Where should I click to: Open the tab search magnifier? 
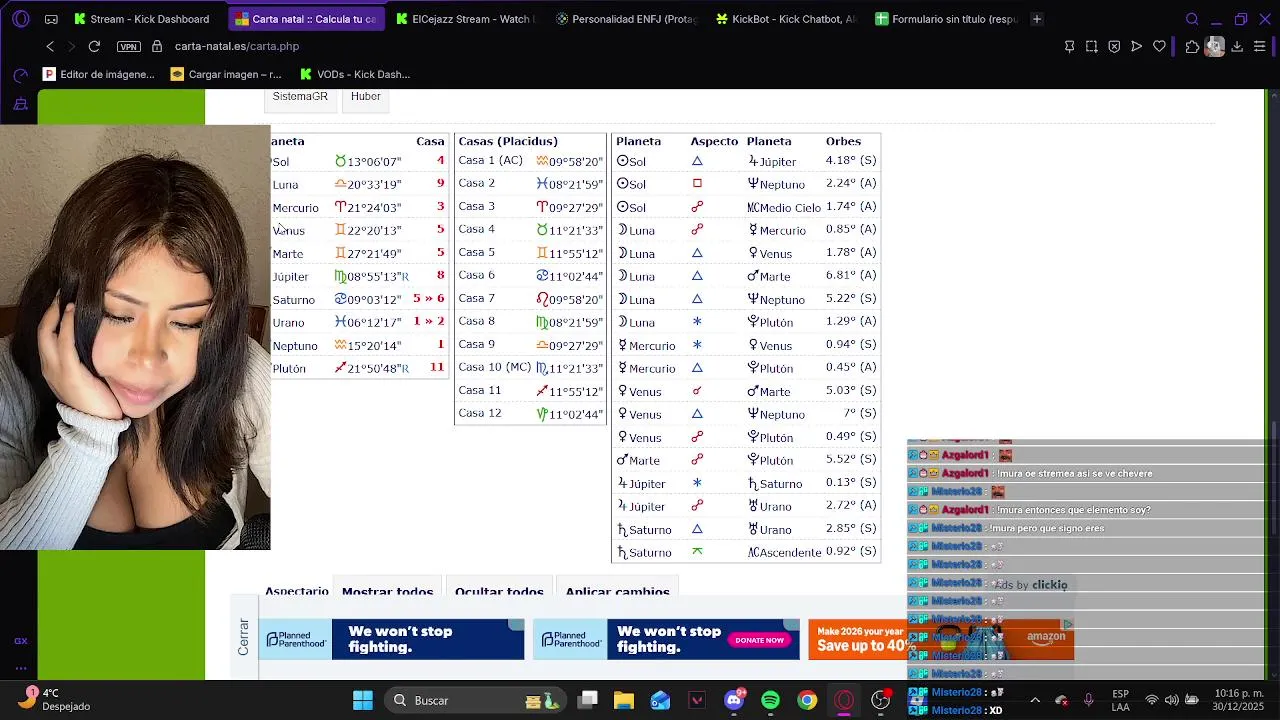pyautogui.click(x=1192, y=19)
